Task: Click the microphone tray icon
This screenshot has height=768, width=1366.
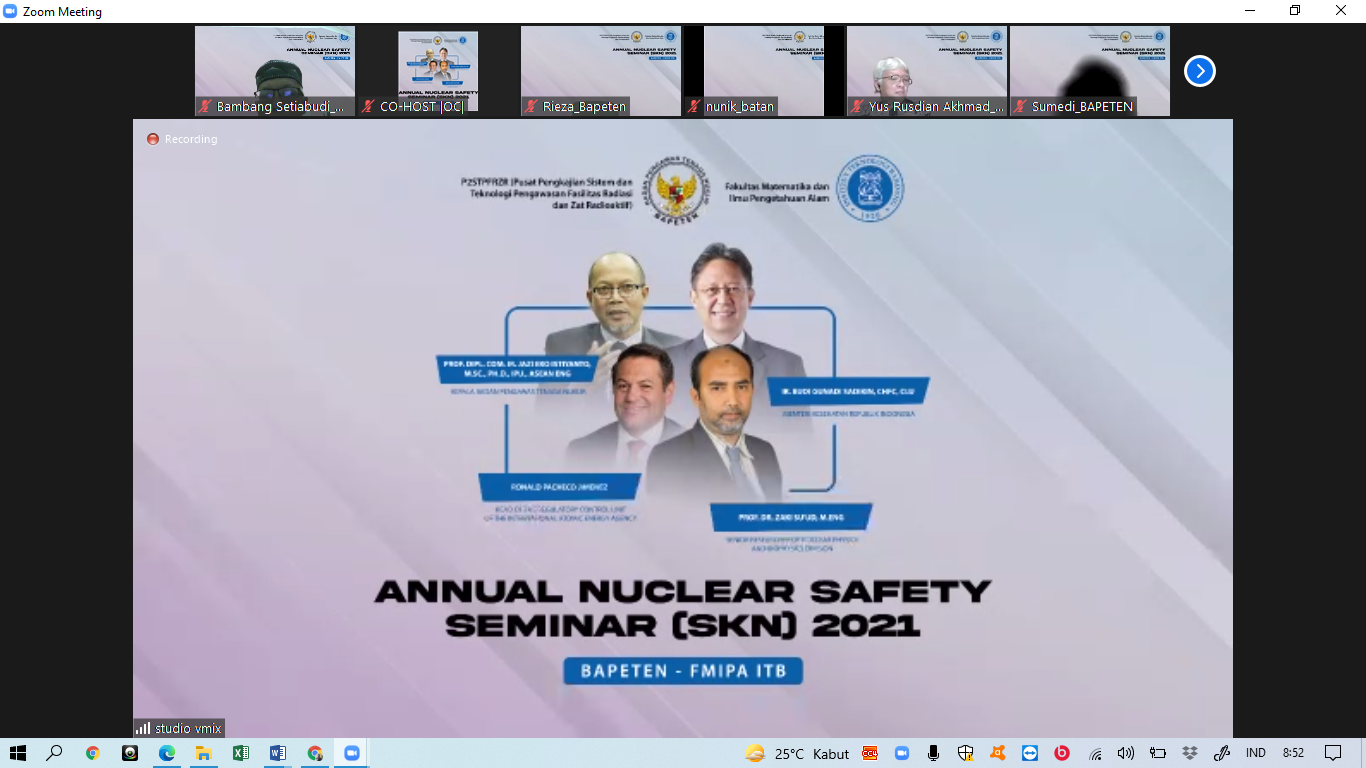Action: (x=933, y=753)
